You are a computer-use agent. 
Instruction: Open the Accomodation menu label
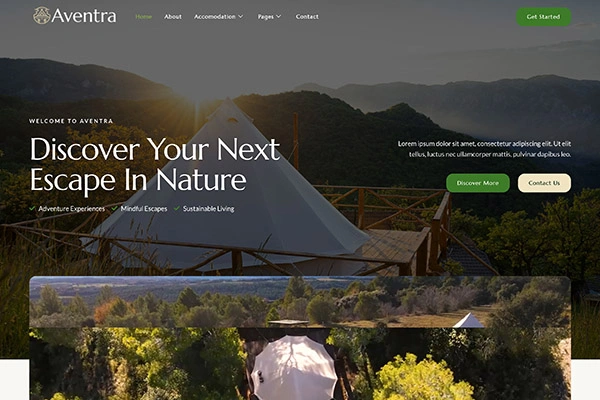(215, 16)
